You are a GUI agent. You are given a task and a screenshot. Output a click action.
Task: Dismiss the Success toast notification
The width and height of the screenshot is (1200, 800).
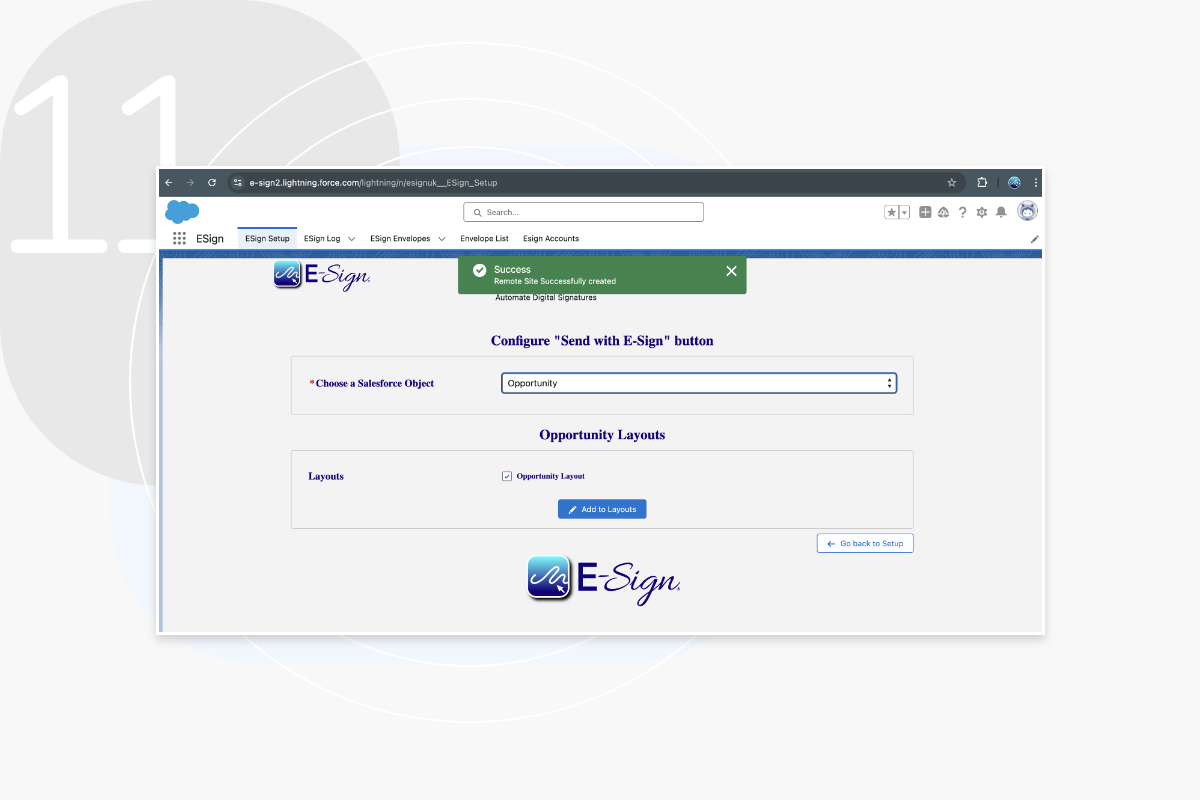pyautogui.click(x=731, y=271)
